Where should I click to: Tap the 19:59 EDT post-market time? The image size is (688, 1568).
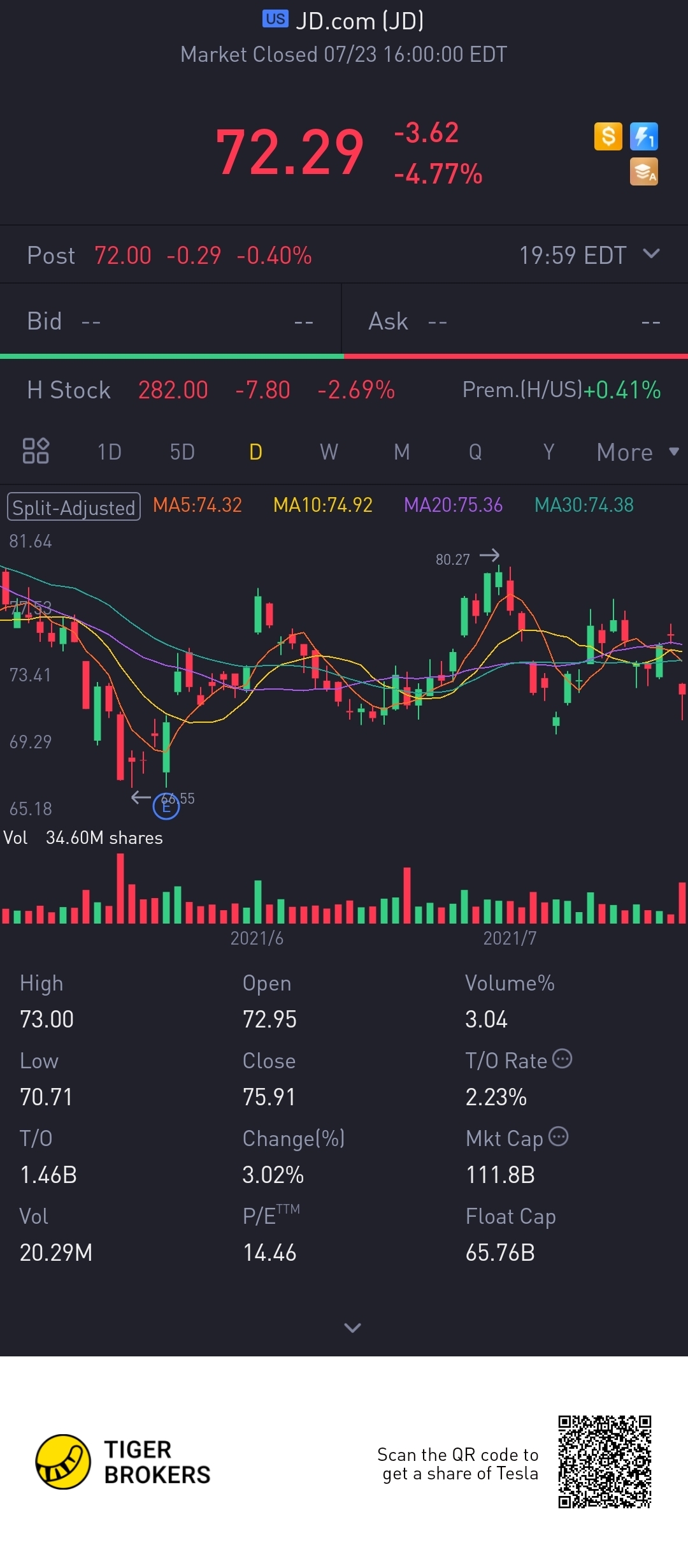coord(573,256)
